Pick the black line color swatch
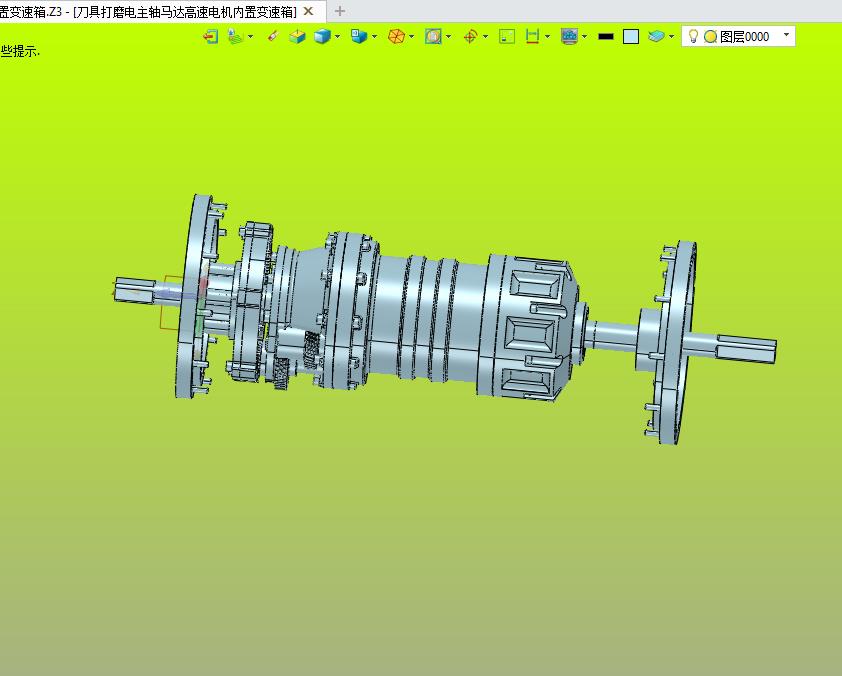 pyautogui.click(x=606, y=37)
